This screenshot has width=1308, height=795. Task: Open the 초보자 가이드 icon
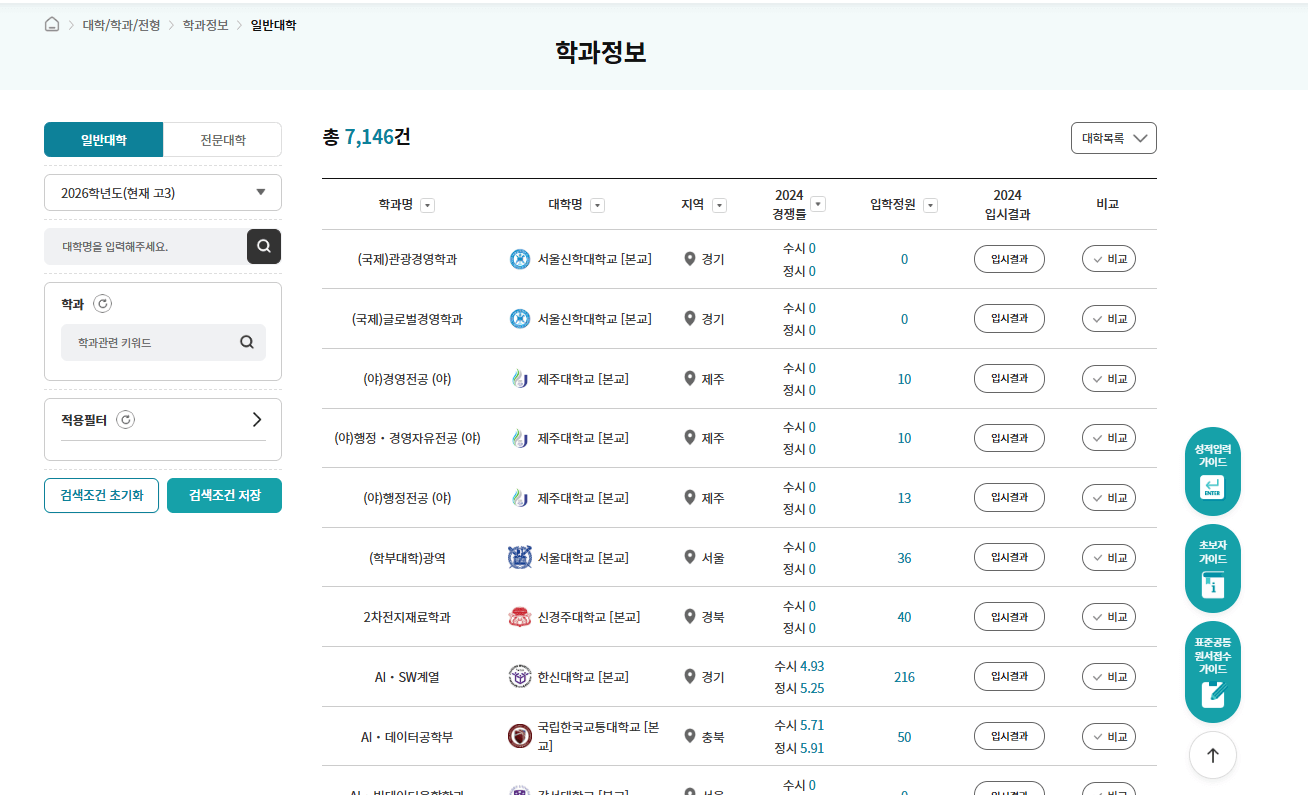1212,568
